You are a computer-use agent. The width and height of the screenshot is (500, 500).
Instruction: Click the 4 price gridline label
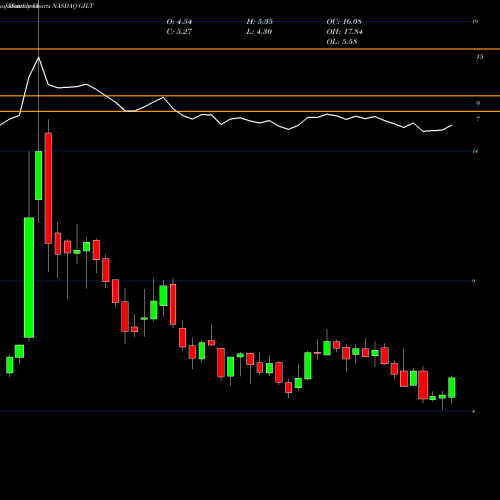[474, 411]
